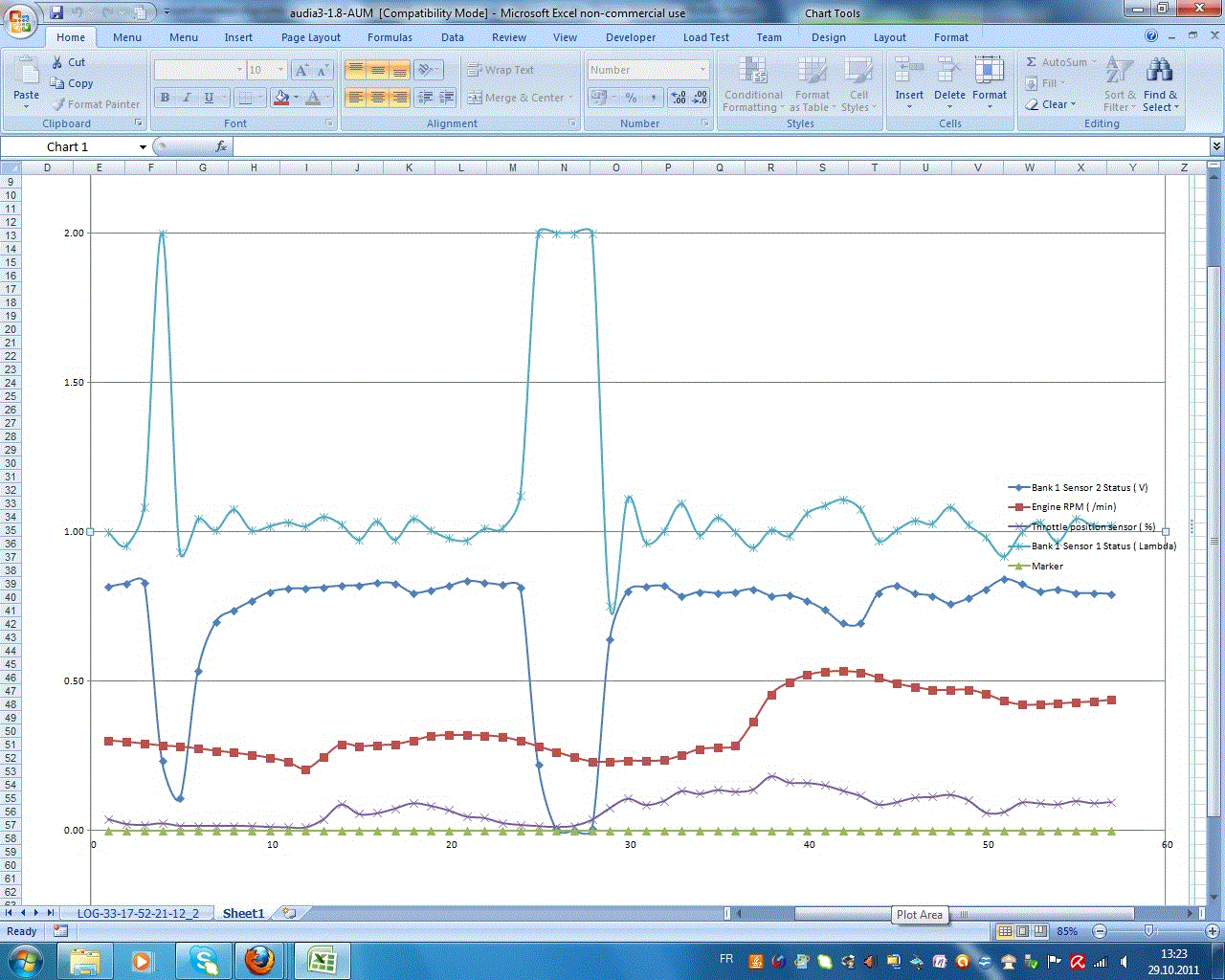
Task: Click the Help question mark icon
Action: (1151, 36)
